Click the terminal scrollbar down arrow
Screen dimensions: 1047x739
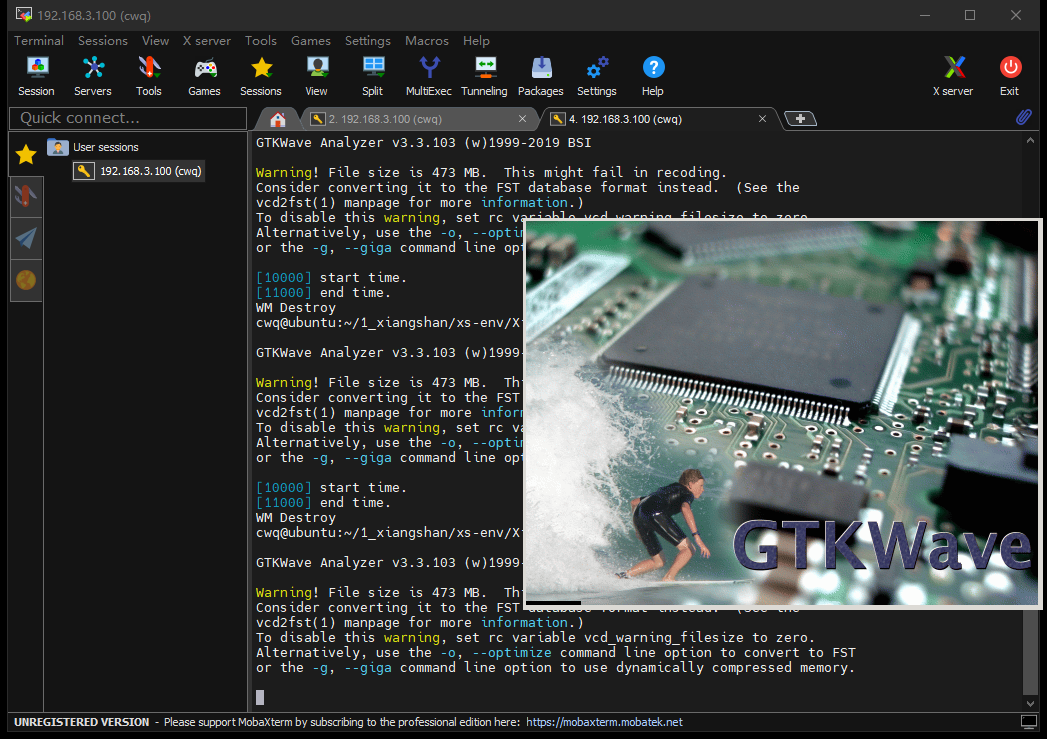(1030, 704)
